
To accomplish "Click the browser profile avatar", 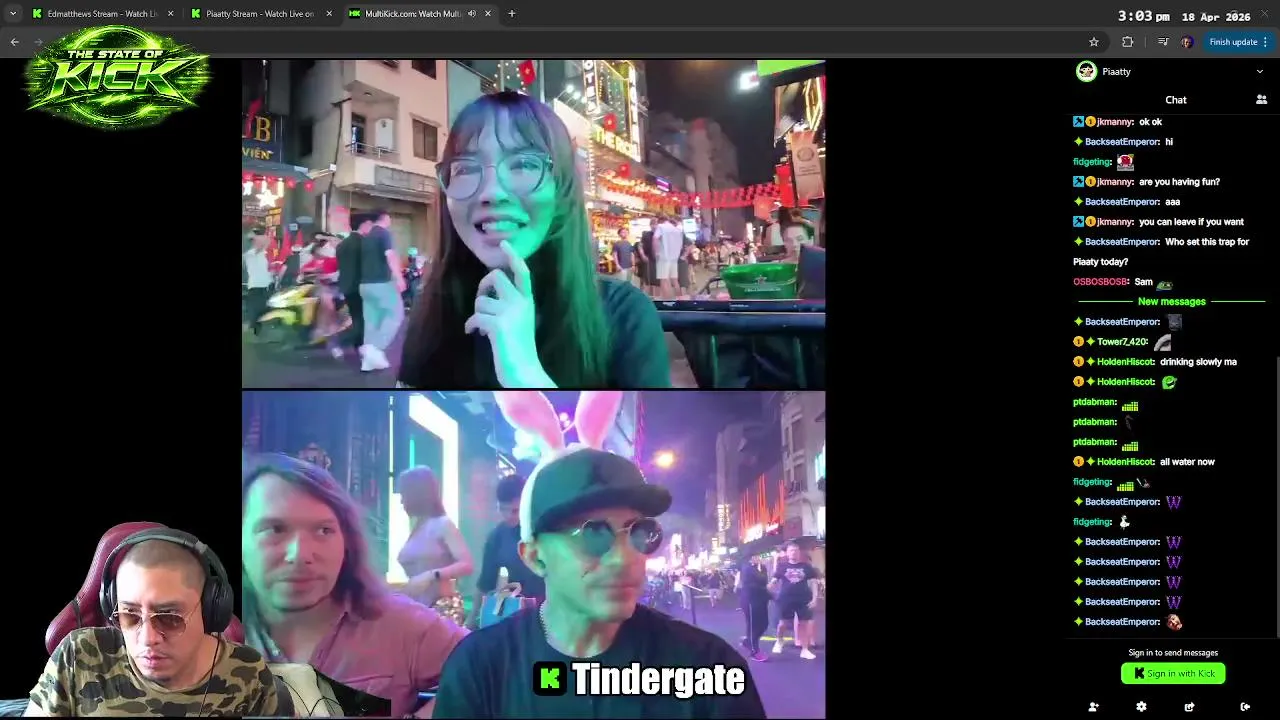I will pos(1186,42).
